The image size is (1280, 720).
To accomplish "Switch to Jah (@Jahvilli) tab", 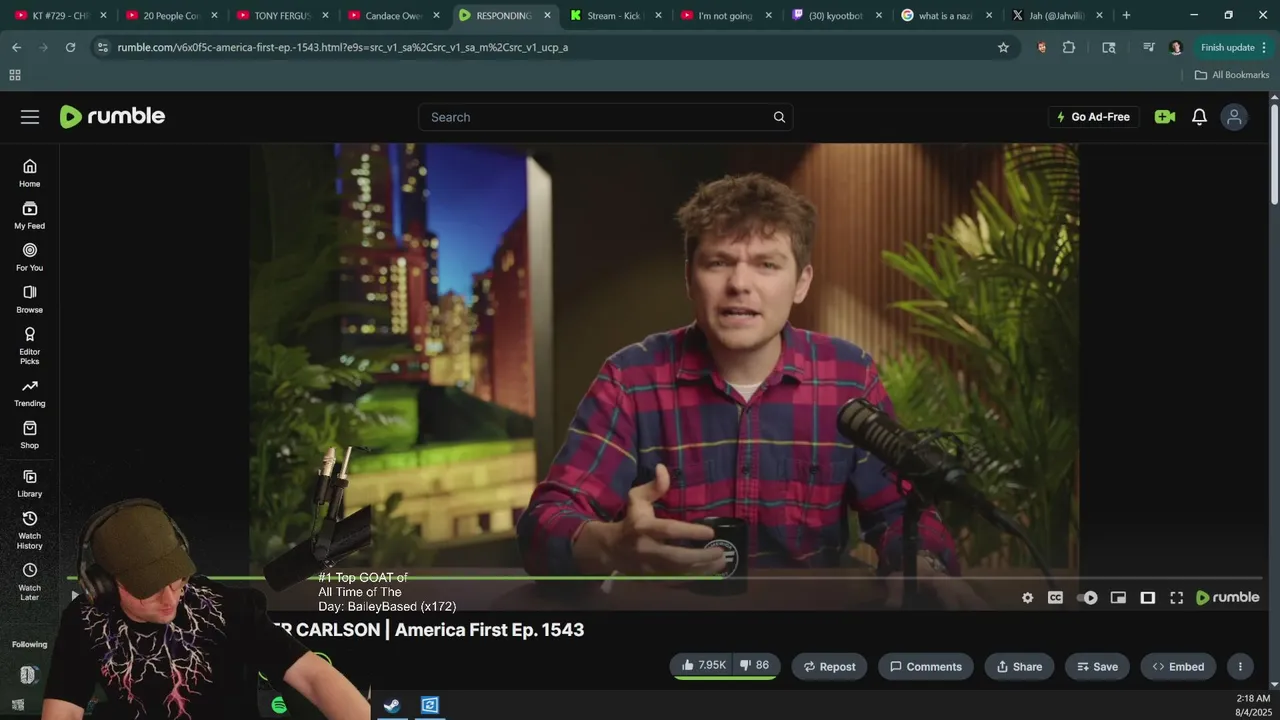I will click(x=1059, y=16).
